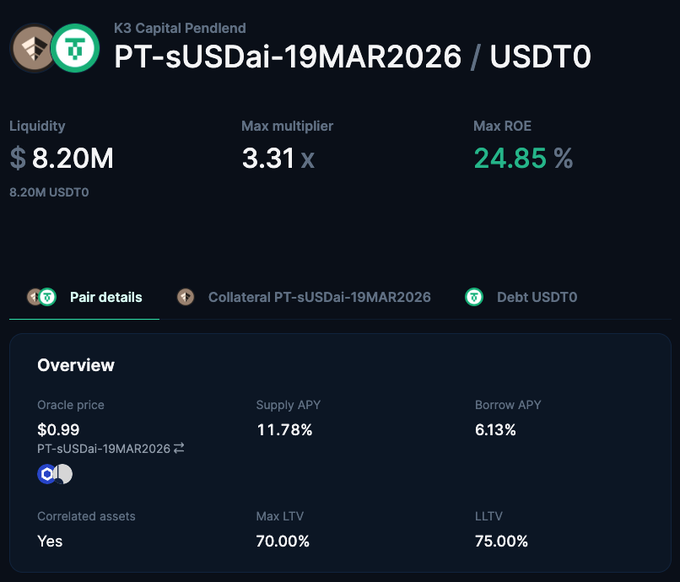
Task: Click the 75.00% LLTV value
Action: (x=501, y=541)
